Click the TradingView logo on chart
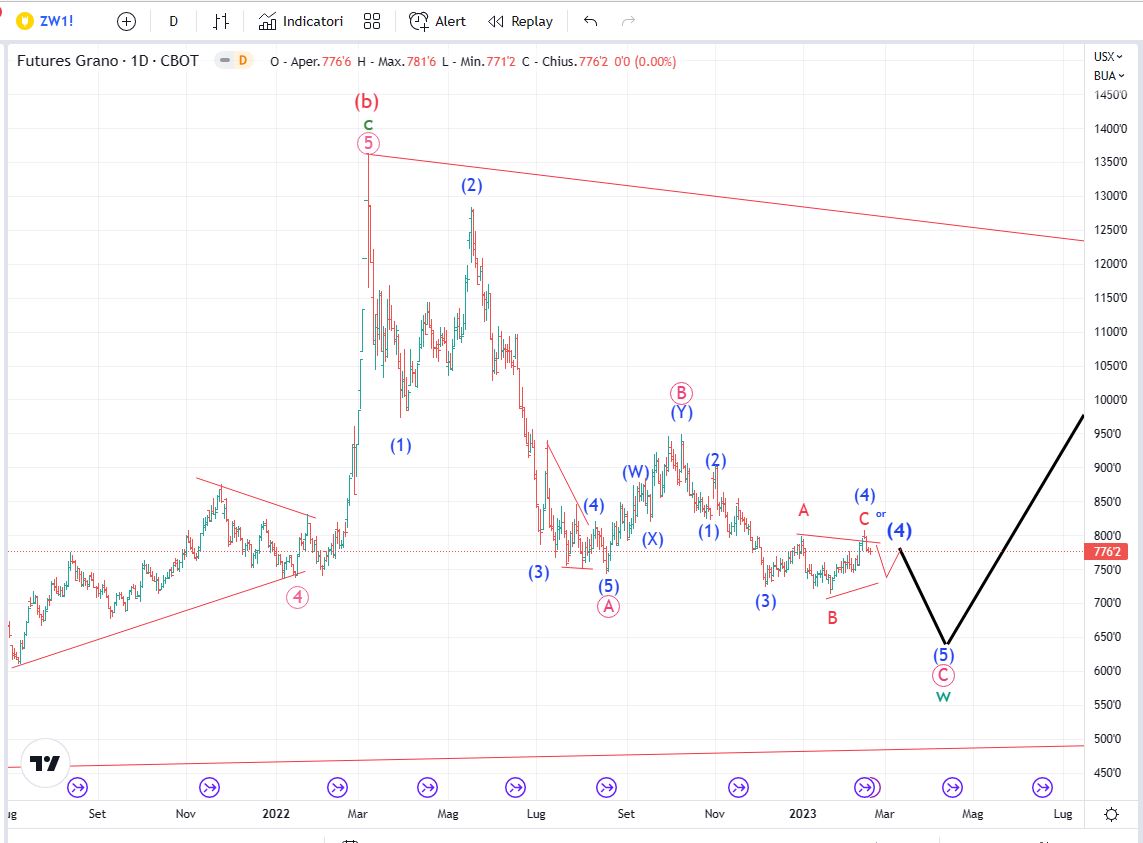The height and width of the screenshot is (843, 1143). click(44, 763)
